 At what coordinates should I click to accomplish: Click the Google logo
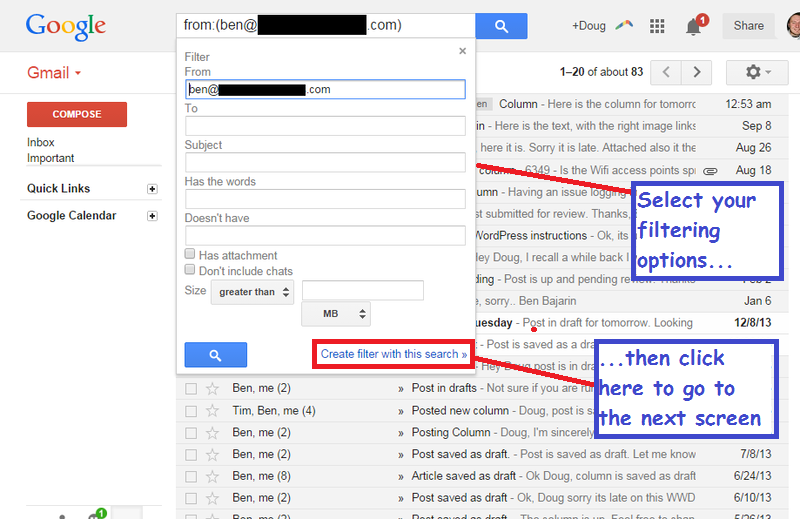66,27
